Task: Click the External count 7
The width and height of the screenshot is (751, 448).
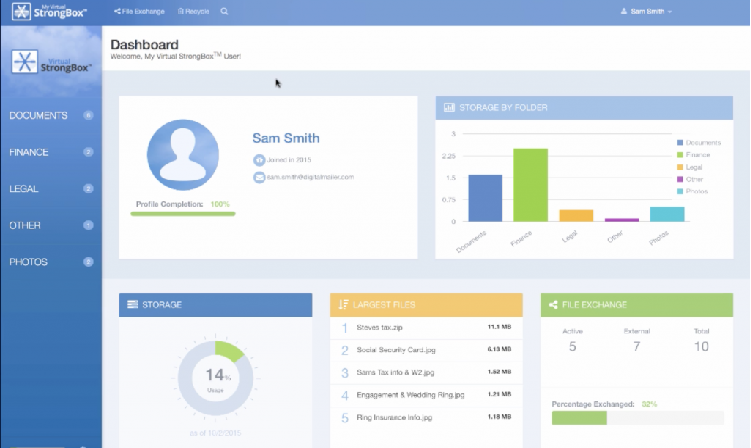Action: 637,346
